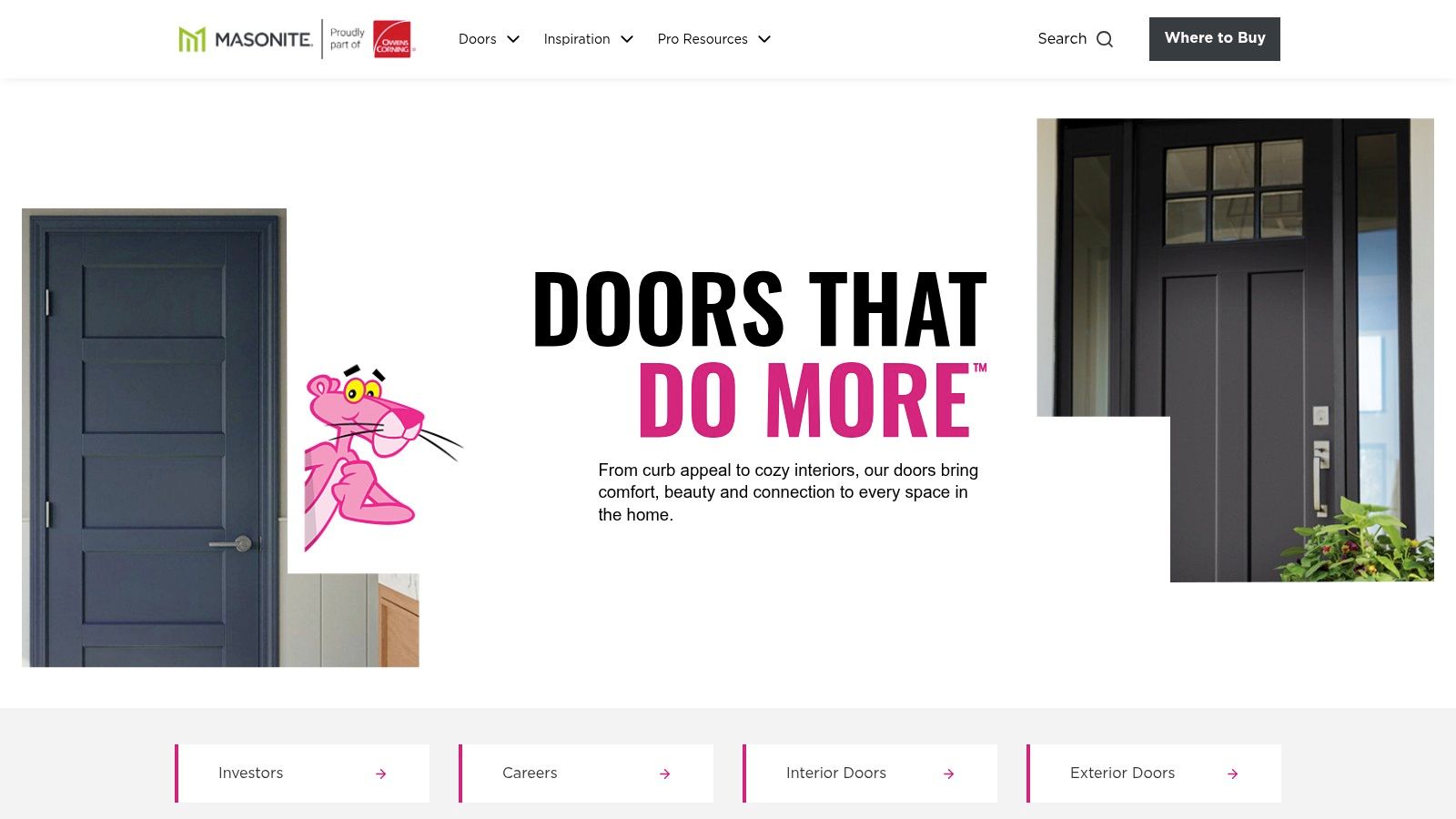Open the Inspiration navigation menu
The width and height of the screenshot is (1456, 819).
click(x=577, y=39)
